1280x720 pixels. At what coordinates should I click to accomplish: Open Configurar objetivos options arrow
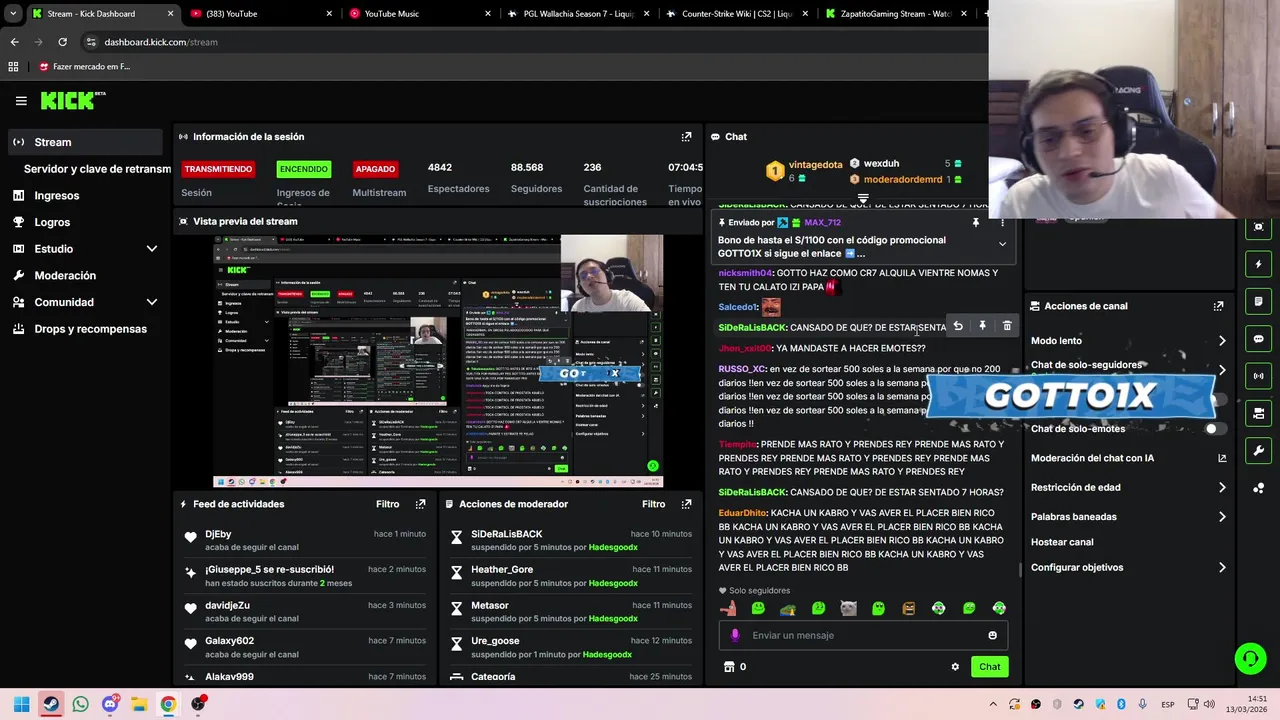point(1222,568)
